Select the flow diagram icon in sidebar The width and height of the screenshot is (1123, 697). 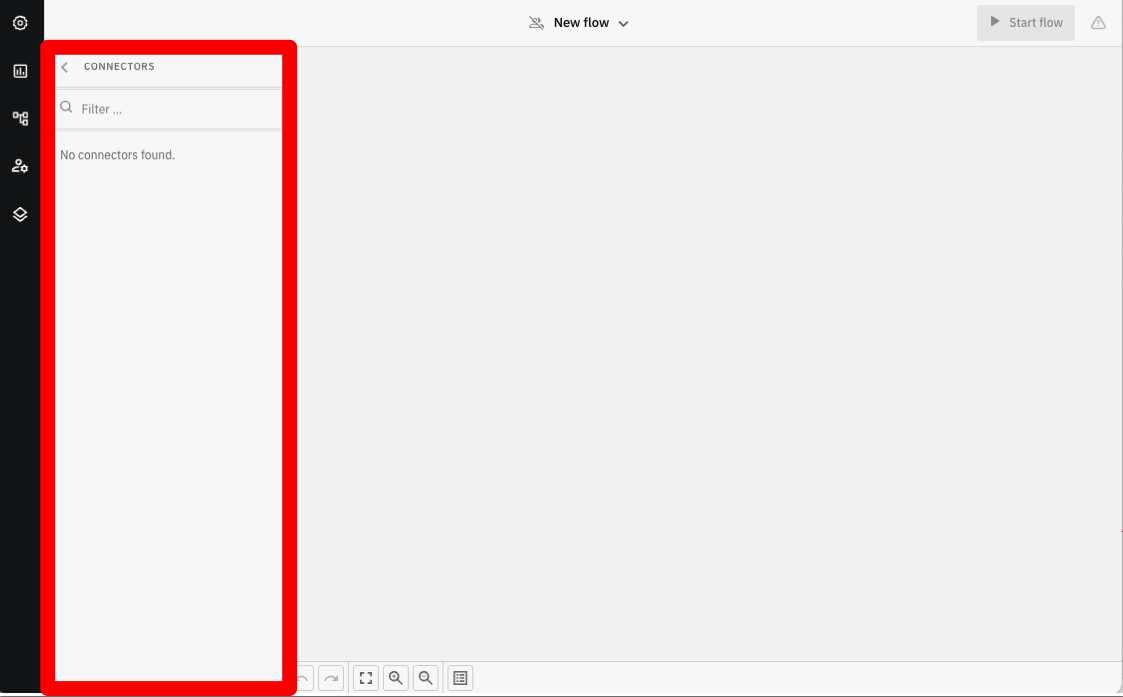click(x=20, y=118)
